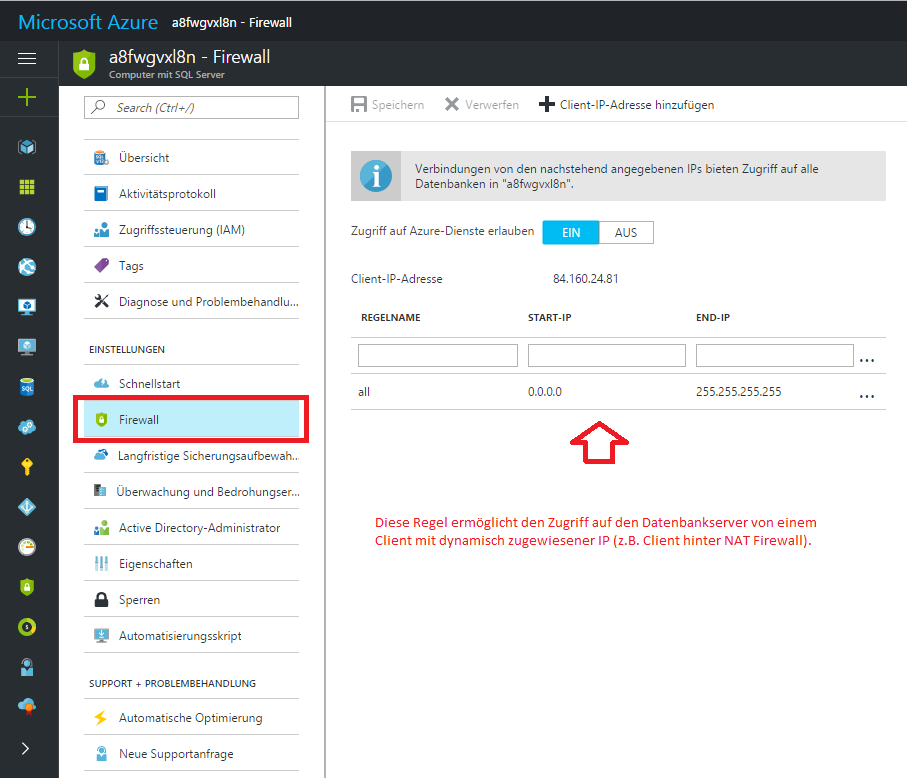Open the ellipsis menu of the 'all' rule
Image resolution: width=907 pixels, height=778 pixels.
(x=867, y=396)
